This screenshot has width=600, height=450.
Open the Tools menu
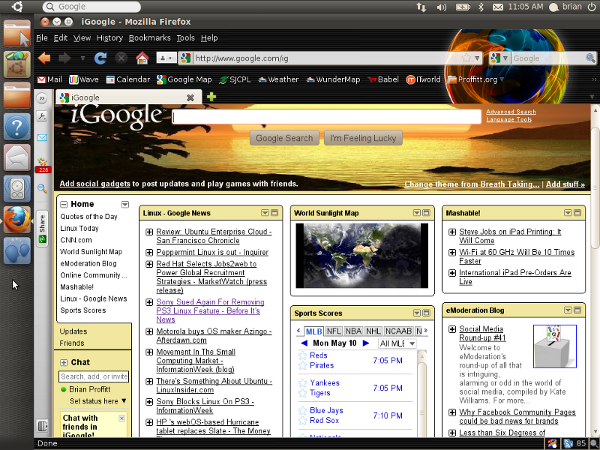[x=186, y=38]
